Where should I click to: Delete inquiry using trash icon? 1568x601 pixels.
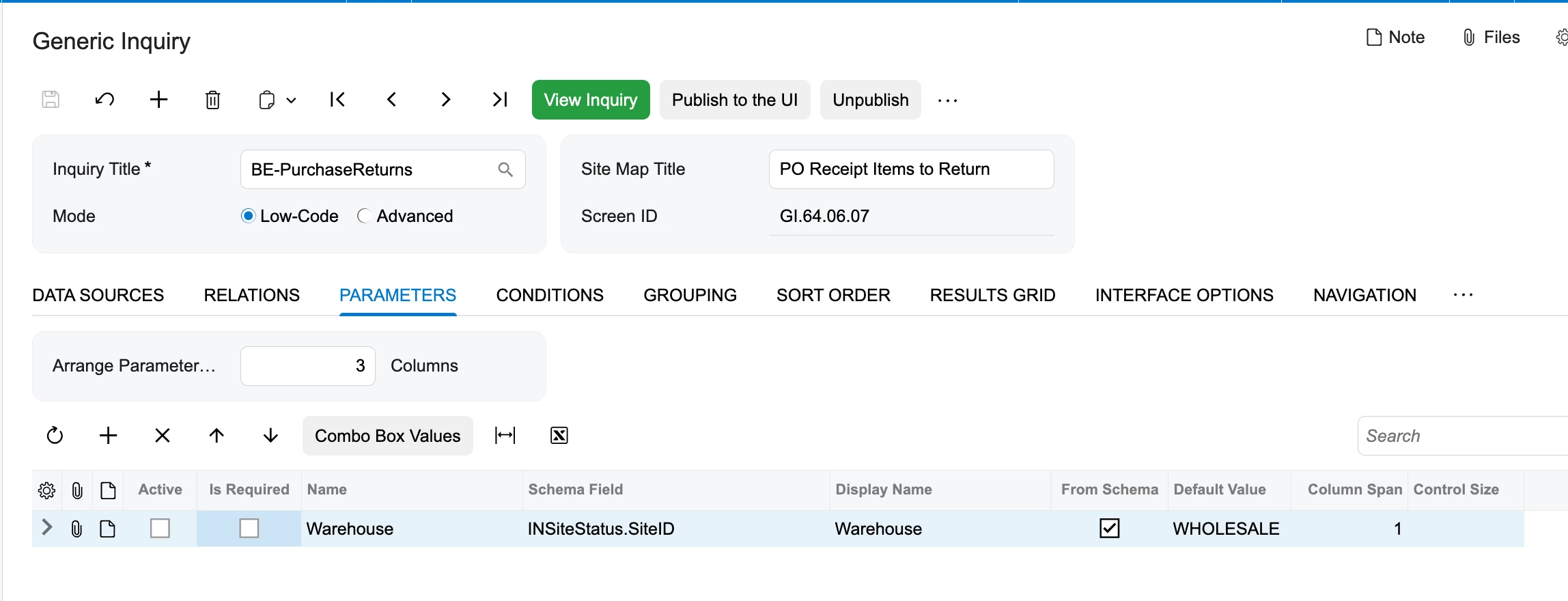pos(212,100)
